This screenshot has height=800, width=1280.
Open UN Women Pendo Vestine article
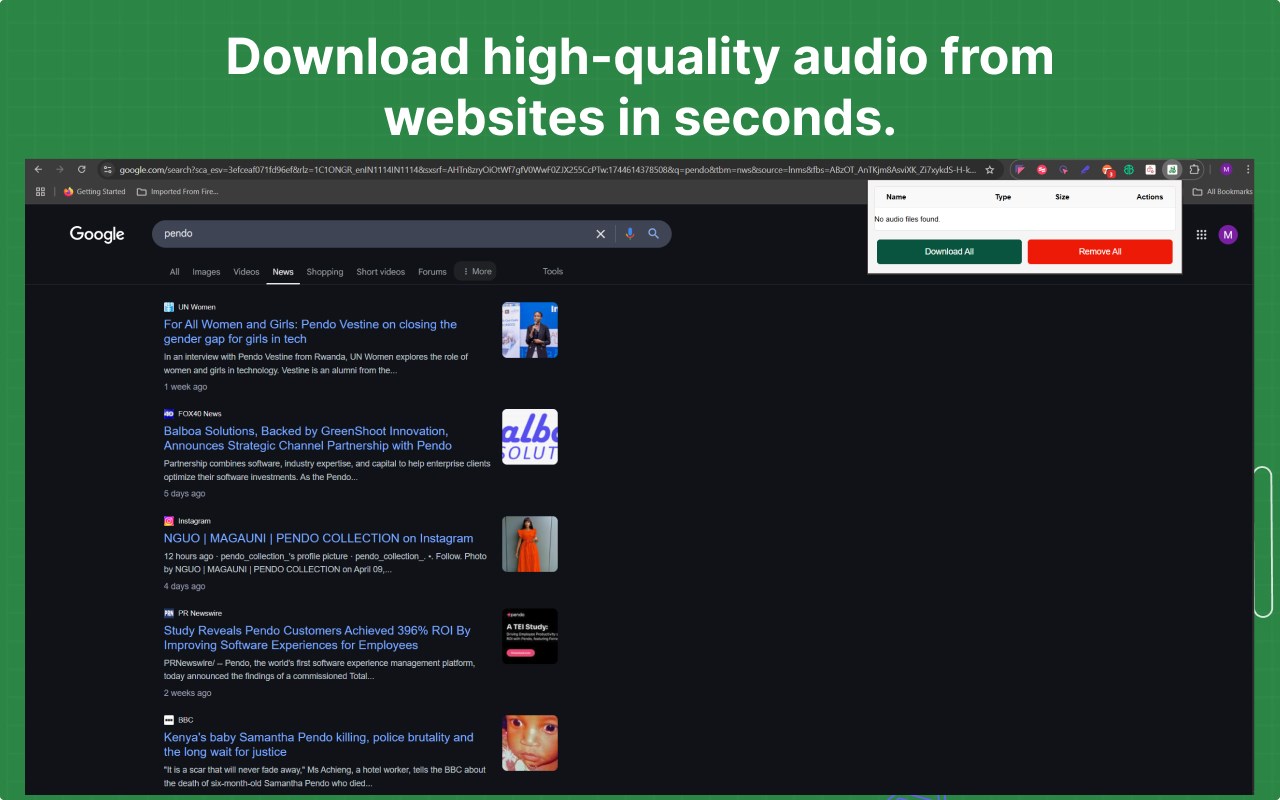click(310, 331)
